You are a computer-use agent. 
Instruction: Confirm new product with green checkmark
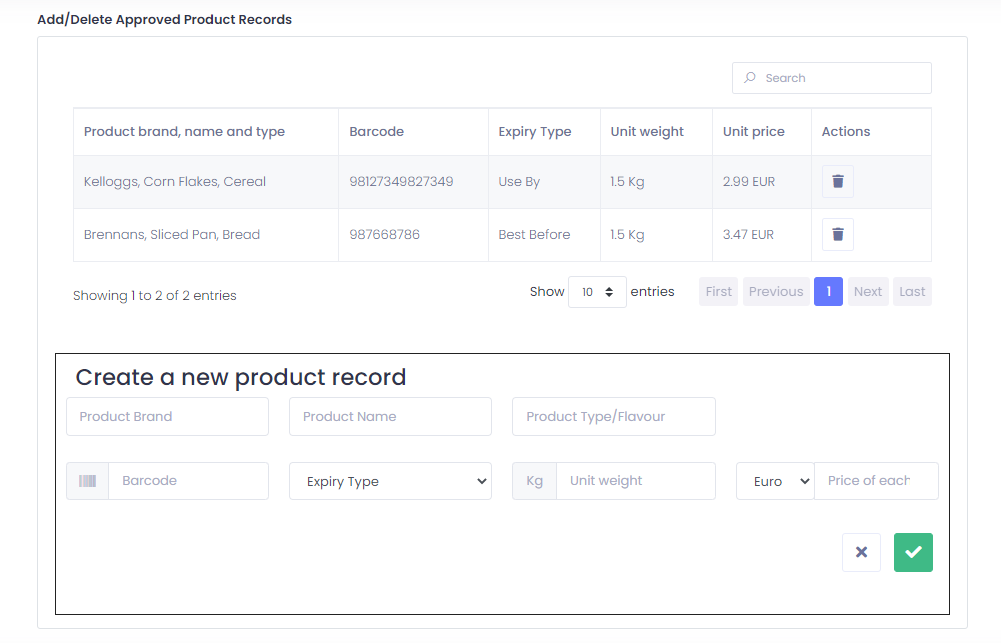click(x=913, y=552)
